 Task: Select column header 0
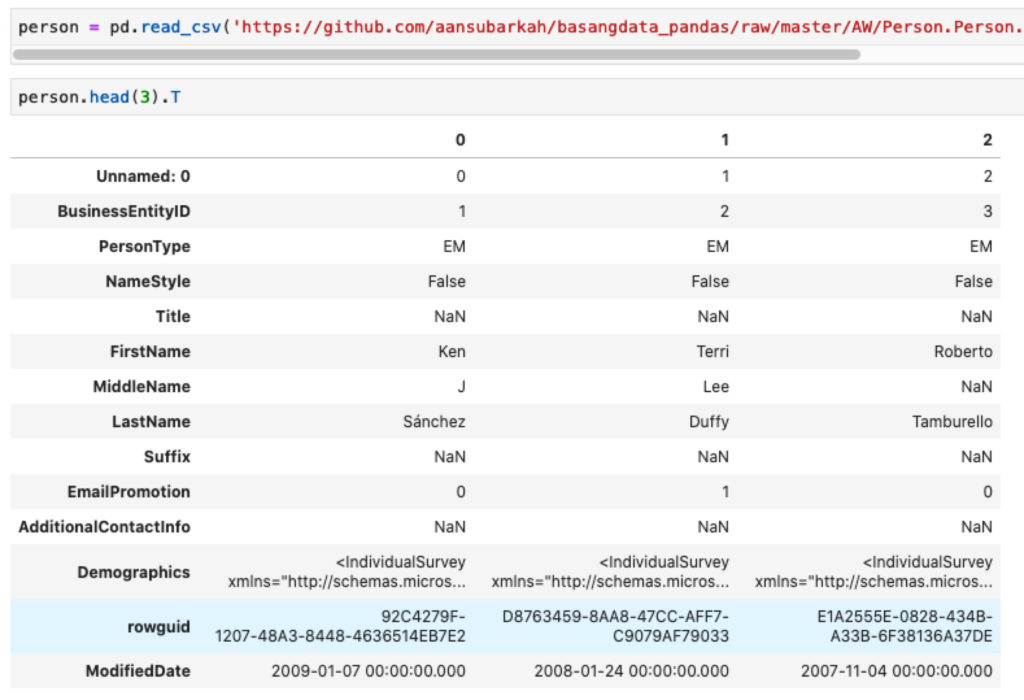point(460,140)
